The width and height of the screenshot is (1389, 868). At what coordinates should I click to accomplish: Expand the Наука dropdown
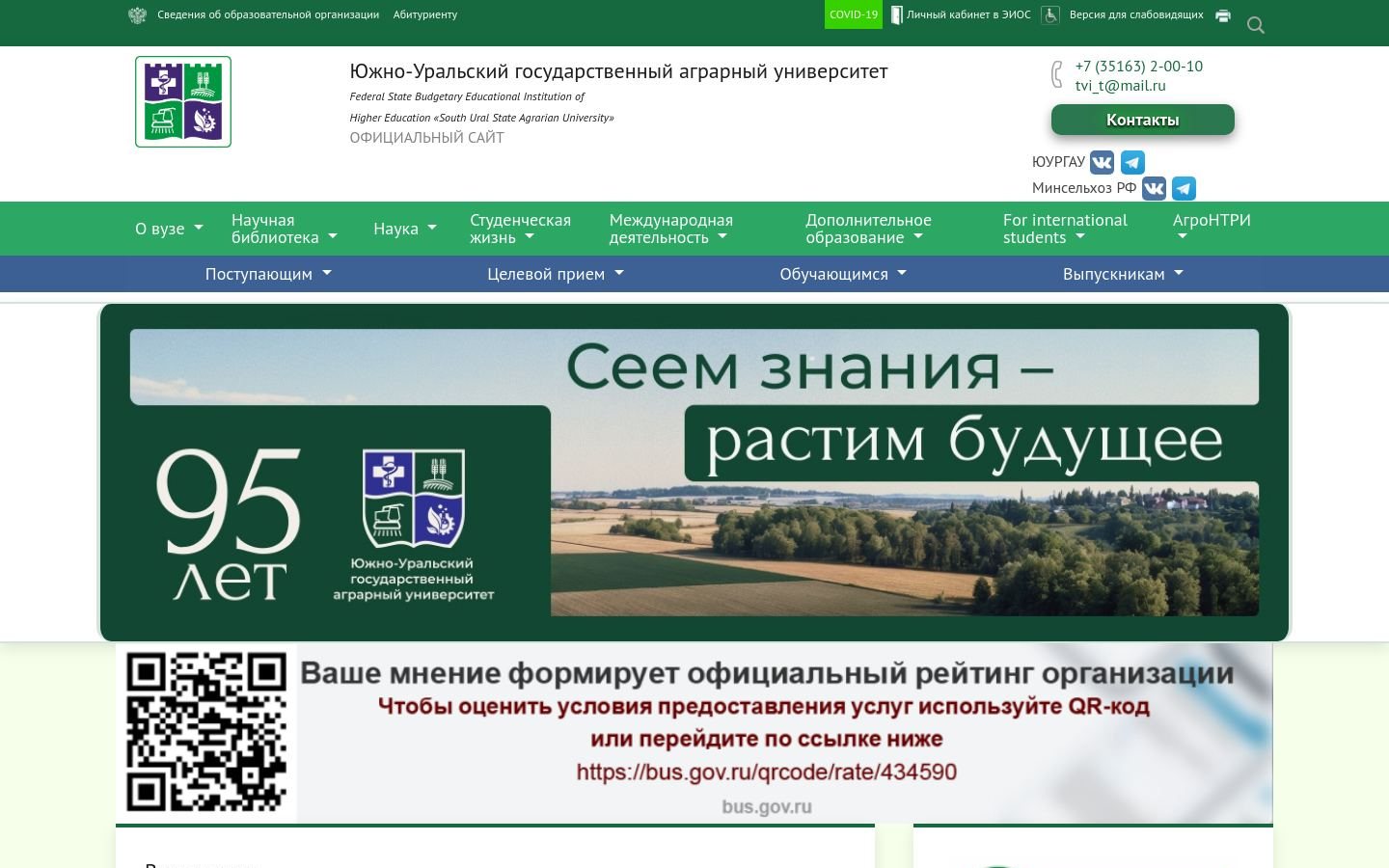pos(405,229)
